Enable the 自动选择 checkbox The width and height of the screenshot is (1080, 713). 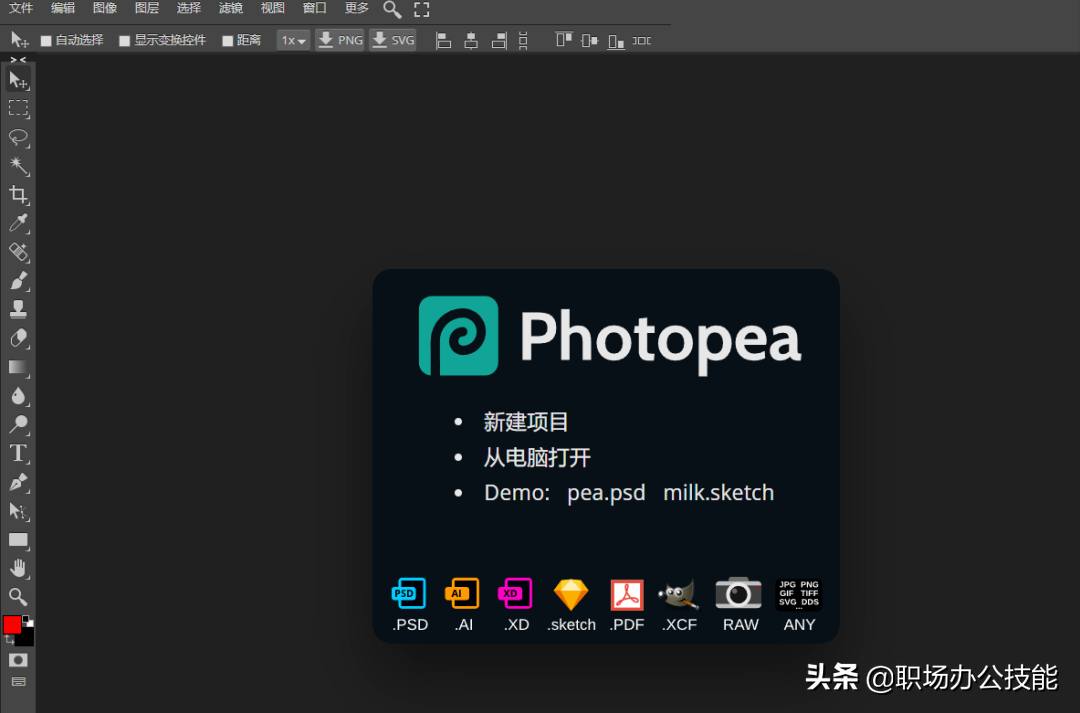click(x=46, y=41)
